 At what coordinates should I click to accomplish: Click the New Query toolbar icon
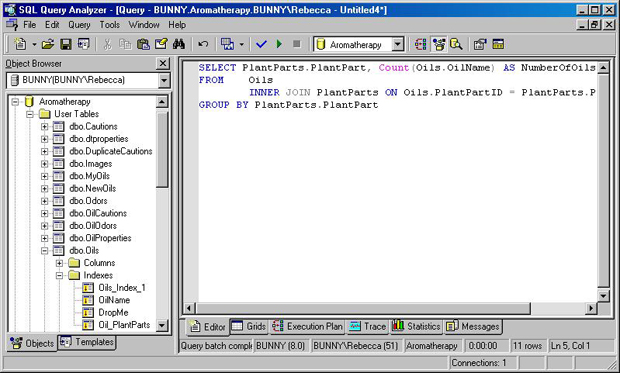pos(20,44)
